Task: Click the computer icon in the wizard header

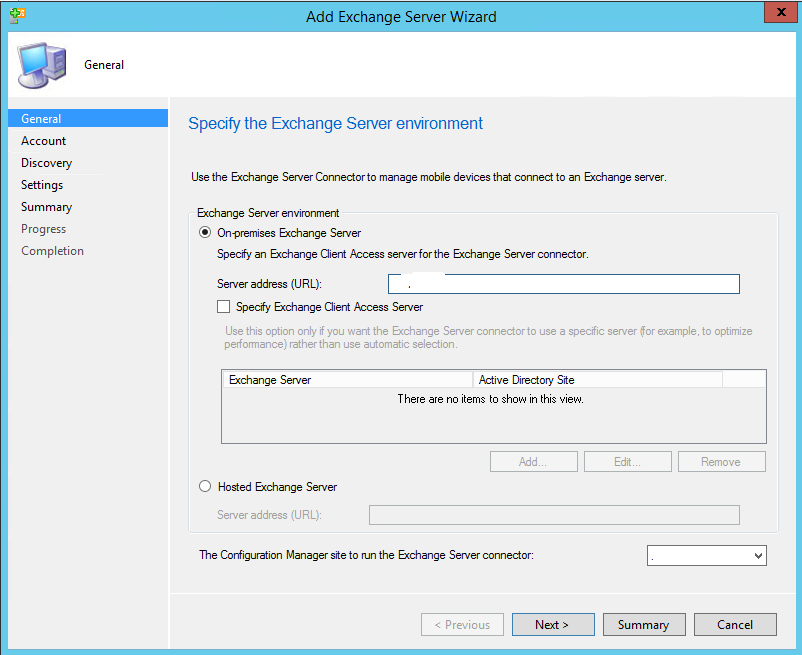Action: point(38,62)
